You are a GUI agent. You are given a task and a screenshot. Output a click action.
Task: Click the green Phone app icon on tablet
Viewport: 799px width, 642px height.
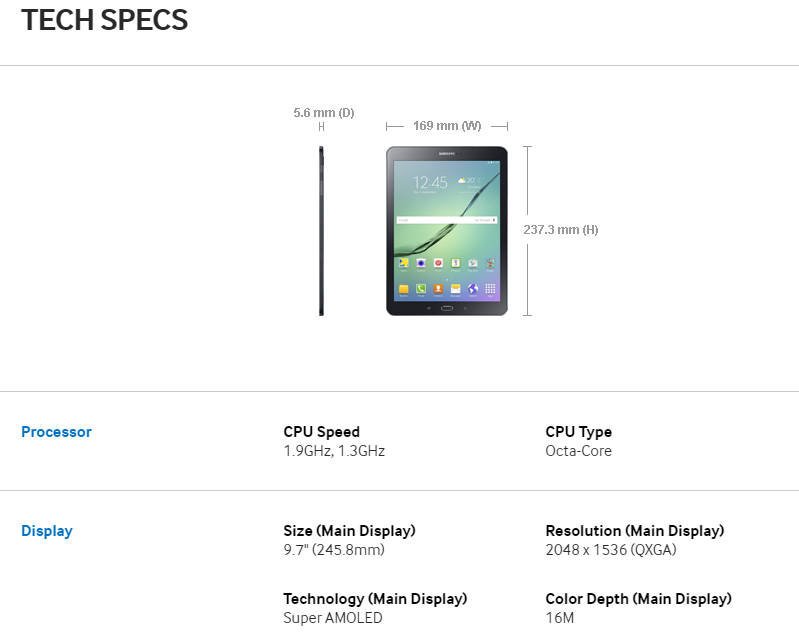coord(421,289)
